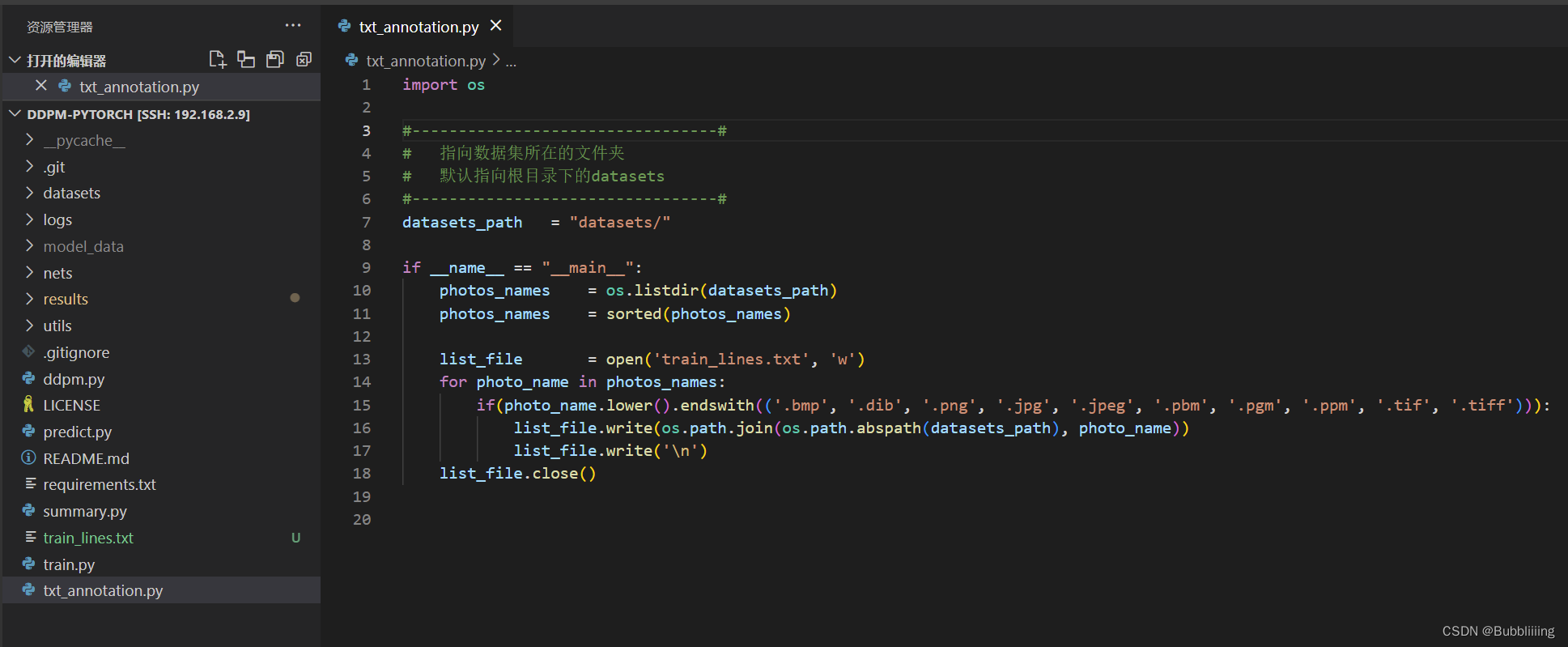Click the Python icon beside predict.py
Image resolution: width=1568 pixels, height=647 pixels.
point(29,431)
